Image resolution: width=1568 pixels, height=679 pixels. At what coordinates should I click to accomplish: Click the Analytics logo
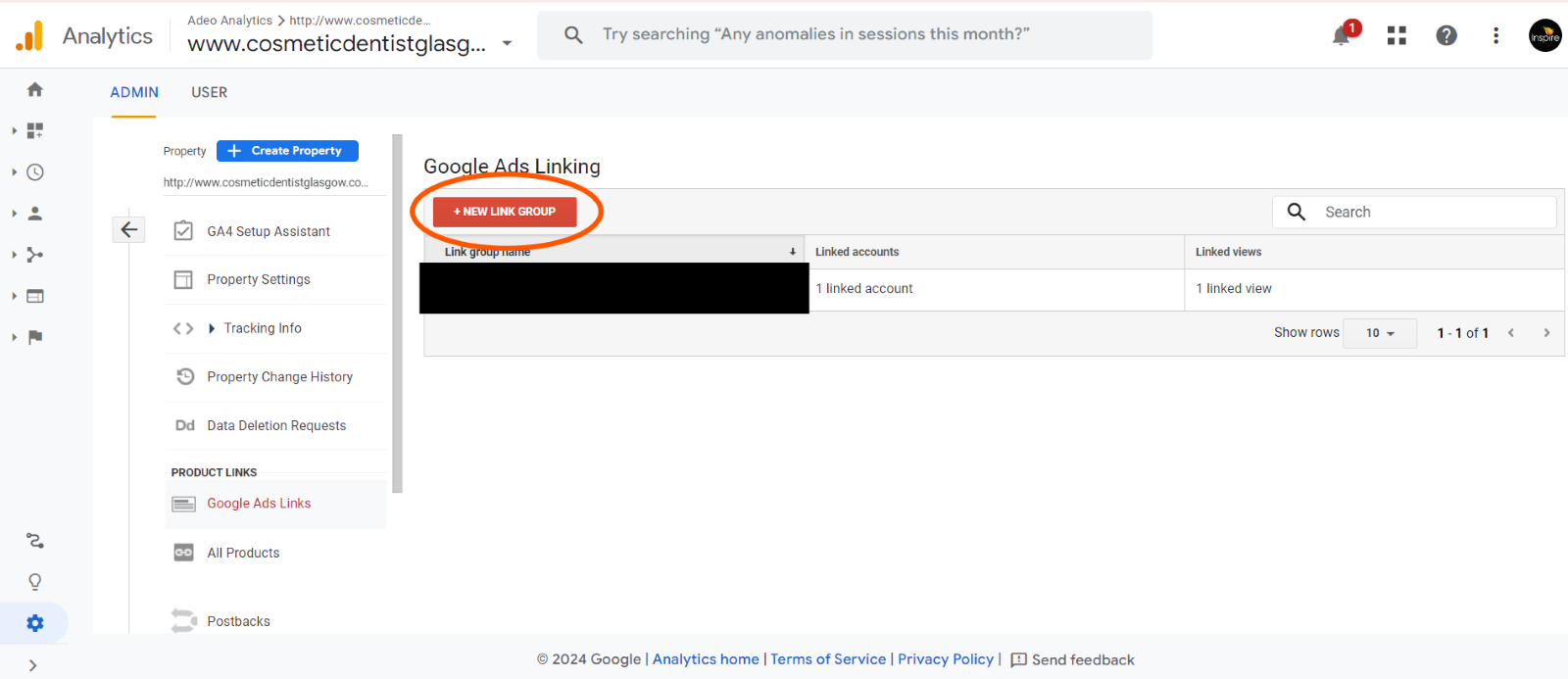tap(29, 35)
